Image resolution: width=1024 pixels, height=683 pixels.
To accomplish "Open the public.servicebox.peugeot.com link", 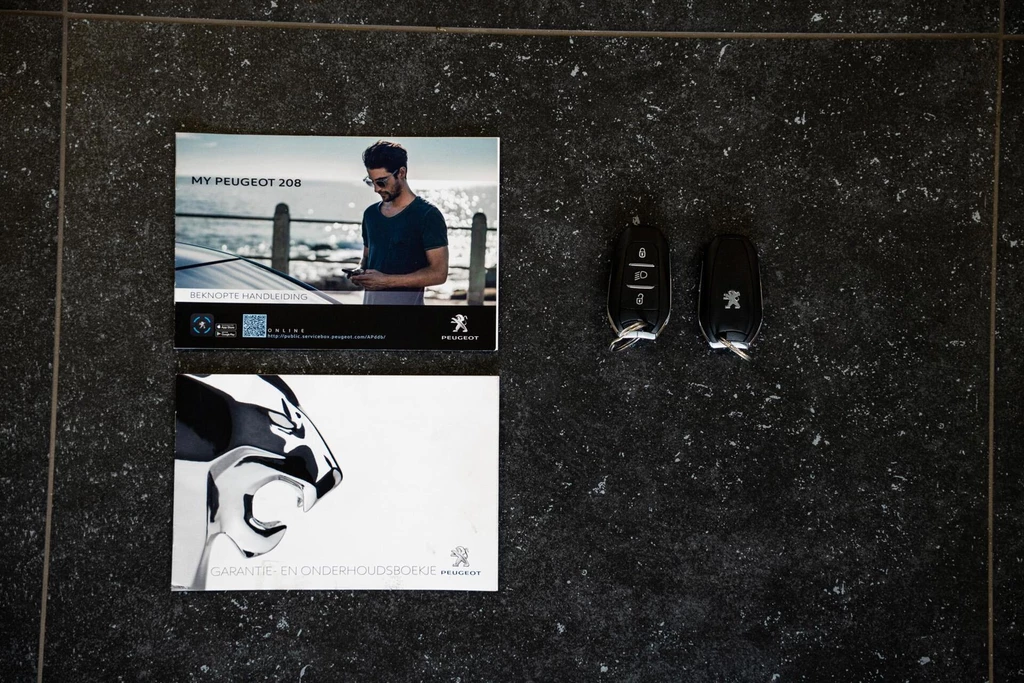I will pyautogui.click(x=326, y=336).
